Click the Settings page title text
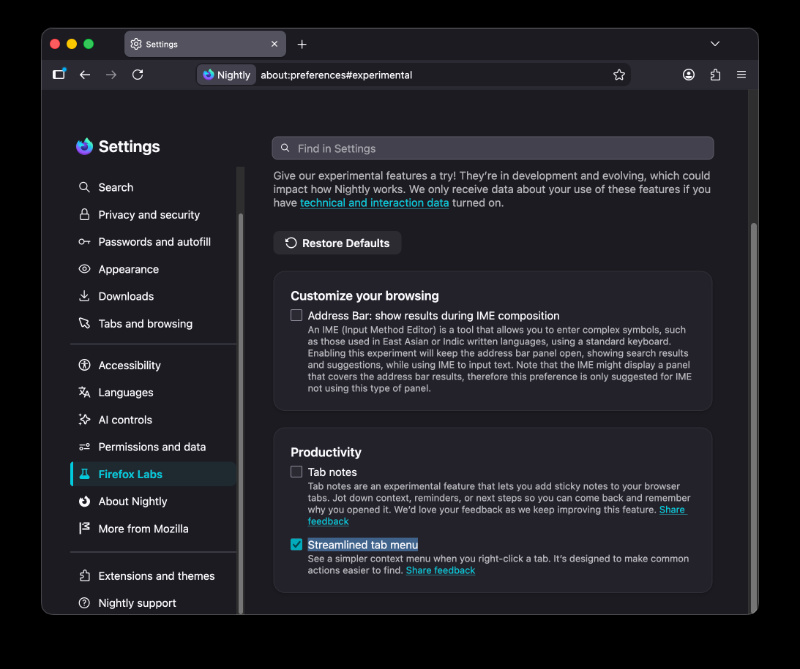The image size is (800, 669). 129,146
